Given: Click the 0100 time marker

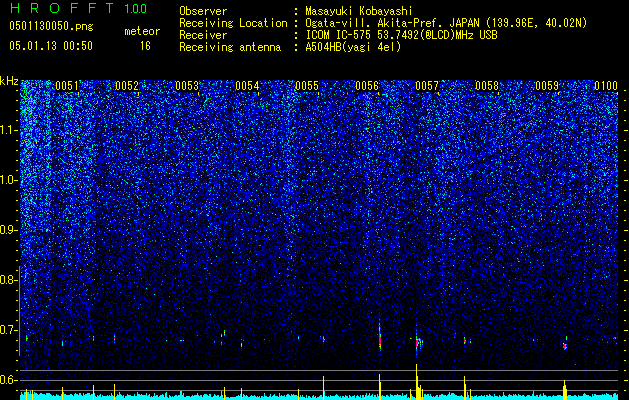Looking at the screenshot, I should pos(606,86).
